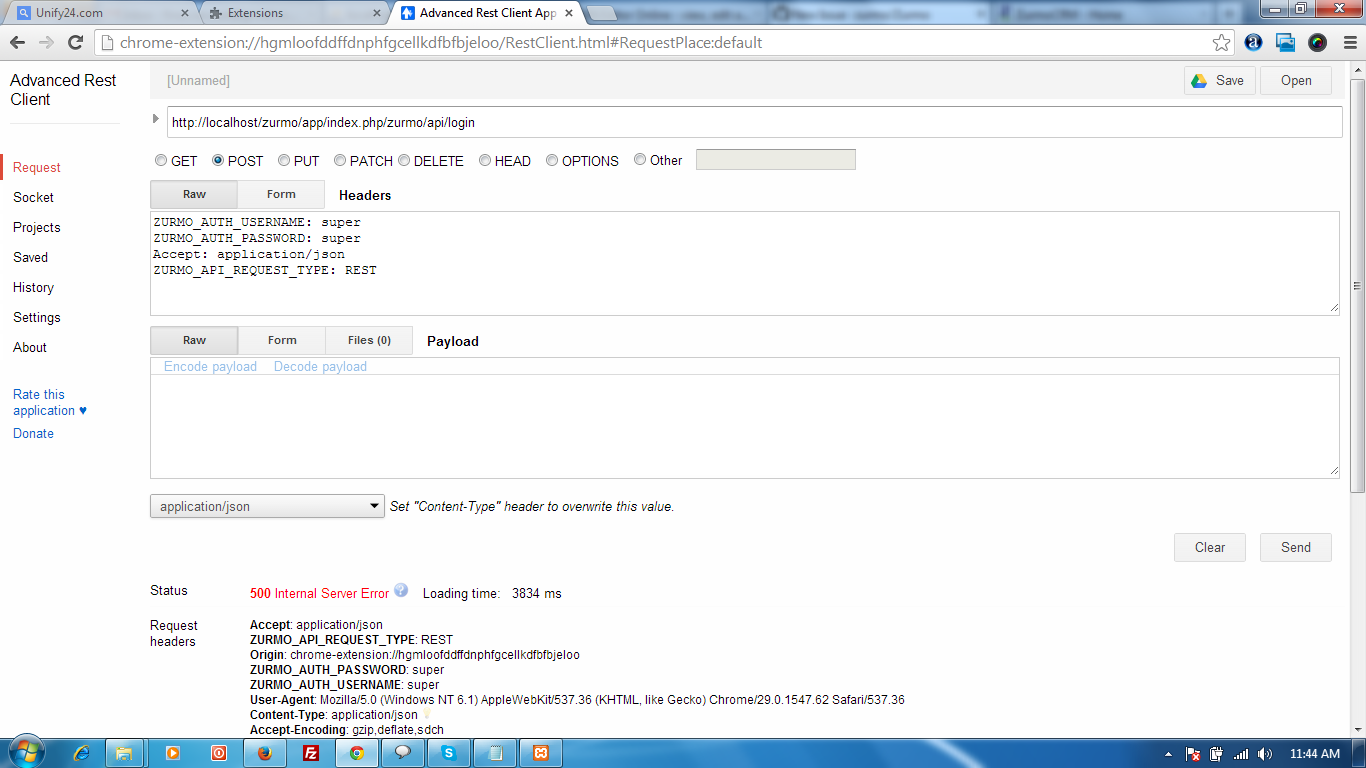Select the OPTIONS method radio button
The image size is (1366, 768).
click(x=552, y=160)
